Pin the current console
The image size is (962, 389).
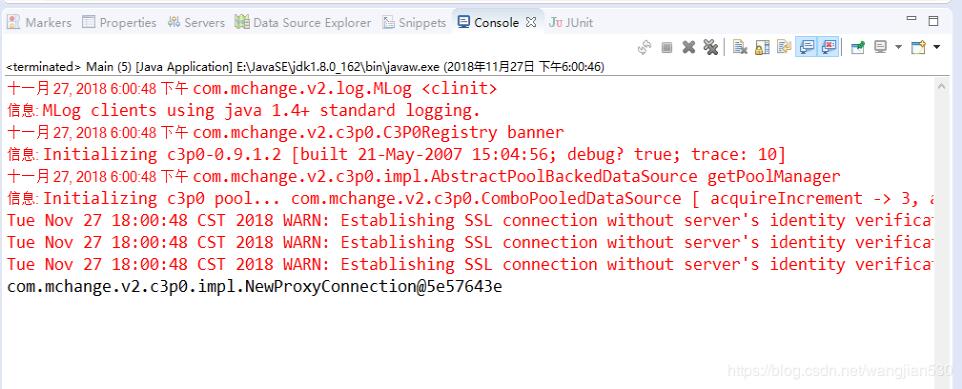858,47
